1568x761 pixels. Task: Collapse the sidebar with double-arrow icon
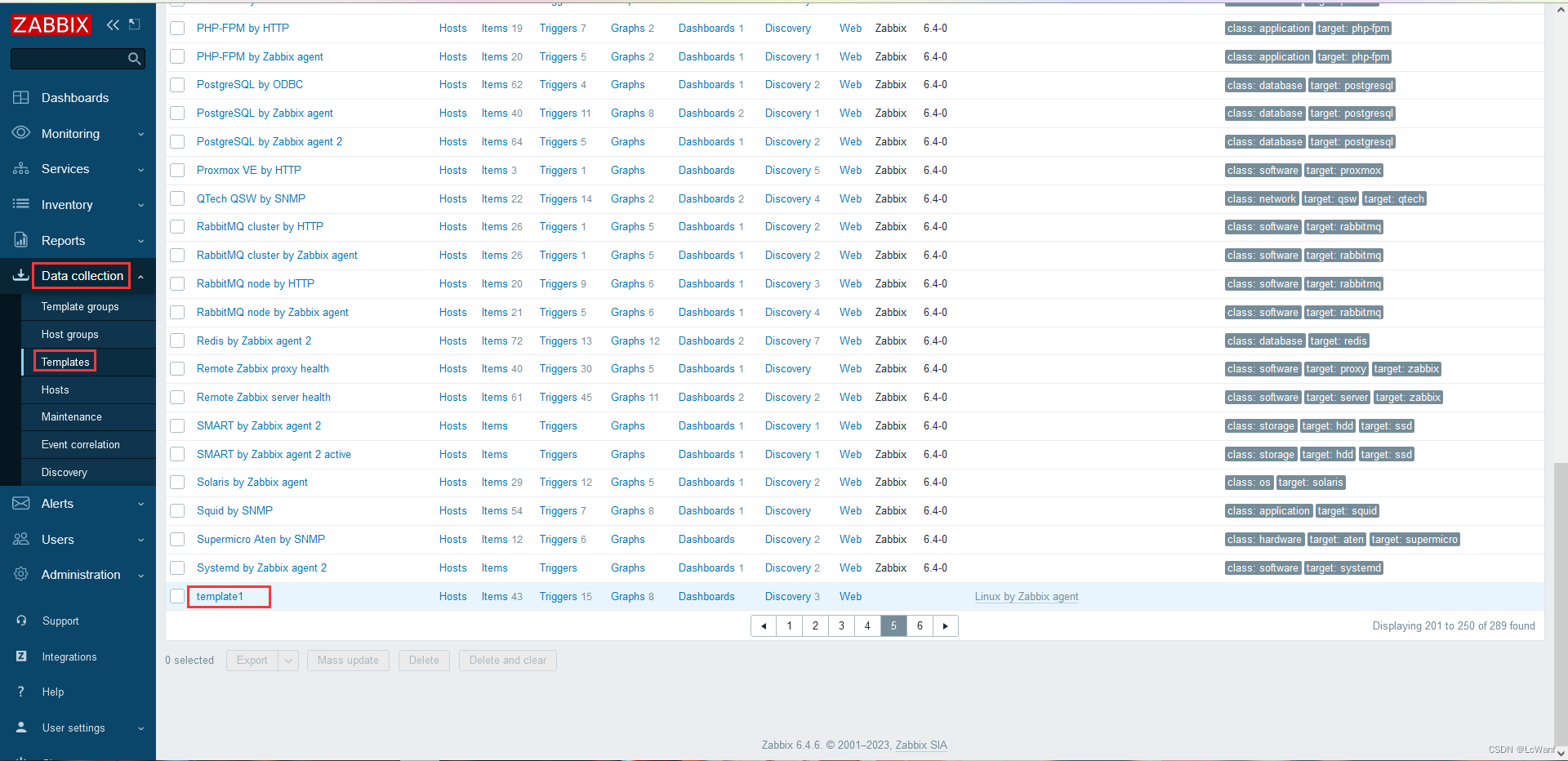click(113, 24)
